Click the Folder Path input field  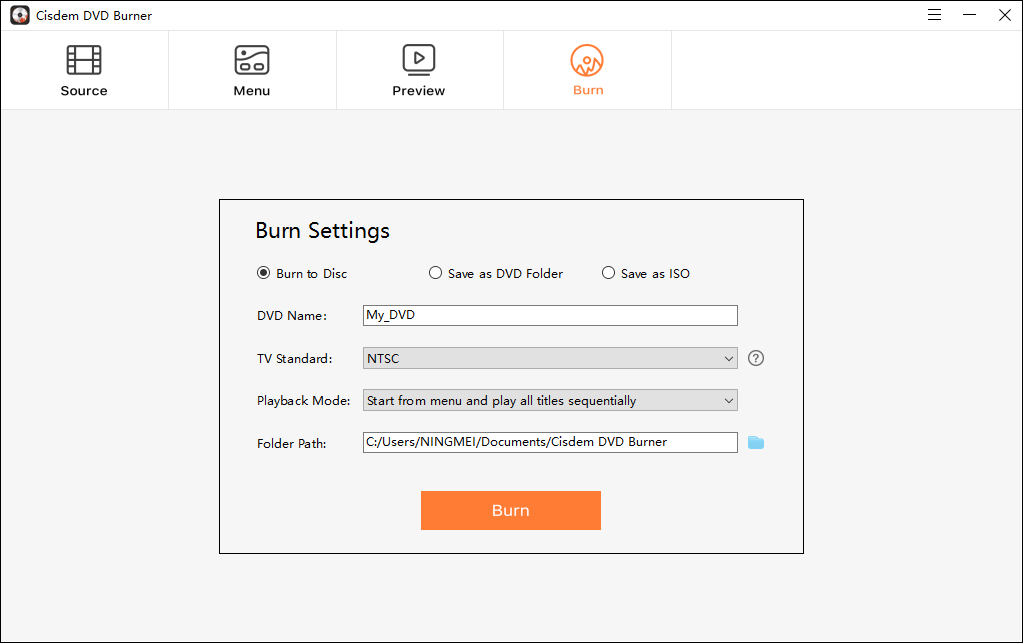pyautogui.click(x=550, y=442)
